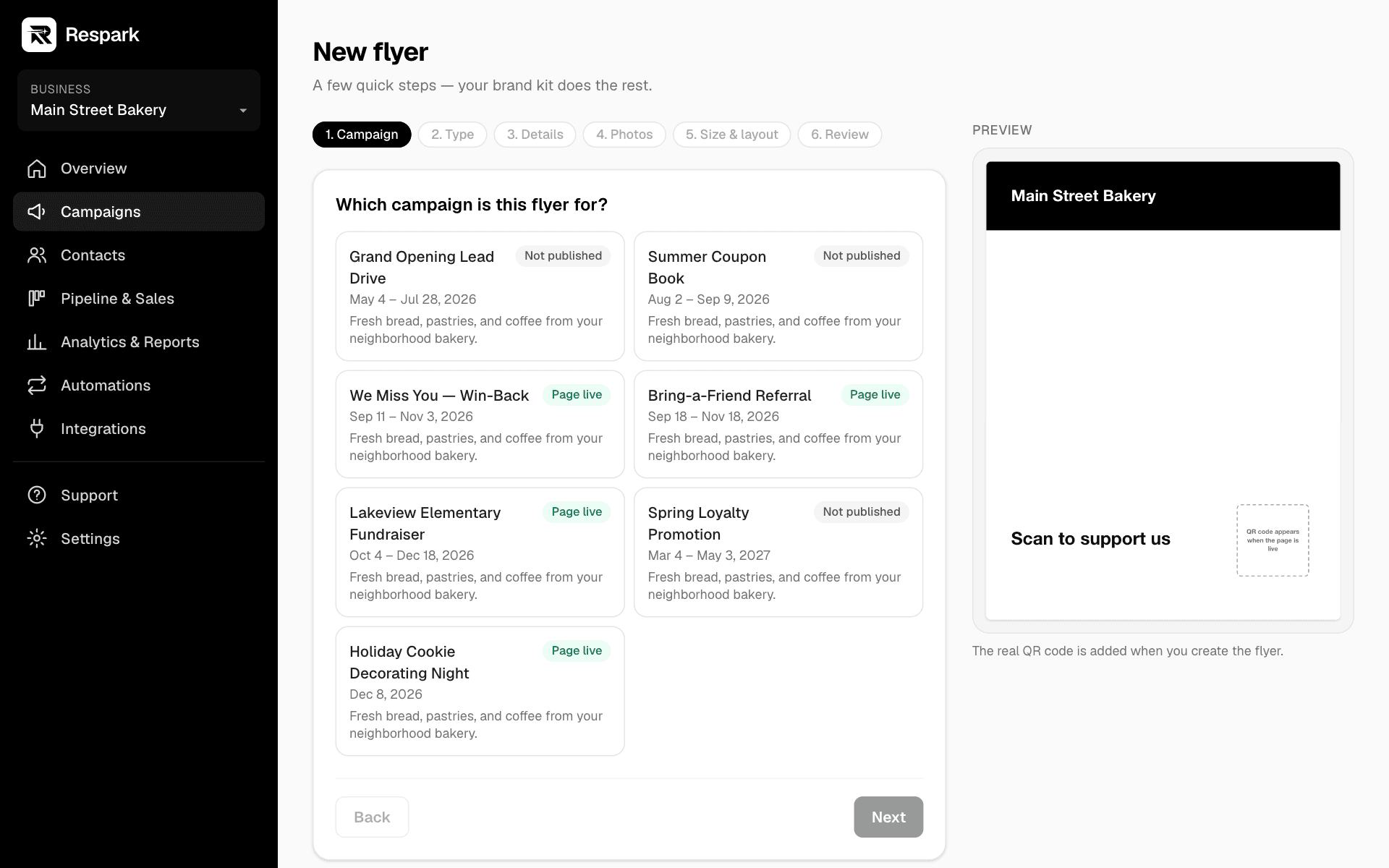The image size is (1389, 868).
Task: Select the Spring Loyalty Promotion campaign
Action: 778,553
